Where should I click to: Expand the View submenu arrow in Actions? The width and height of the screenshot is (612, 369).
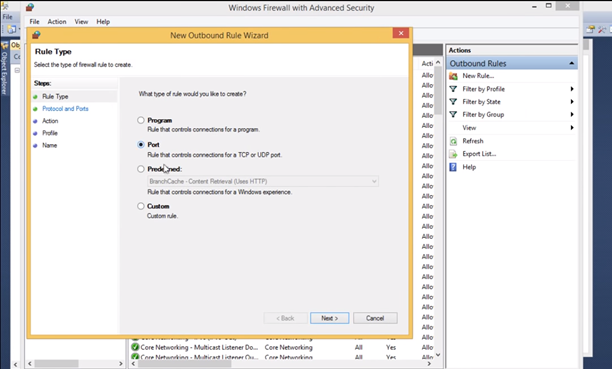pyautogui.click(x=572, y=128)
